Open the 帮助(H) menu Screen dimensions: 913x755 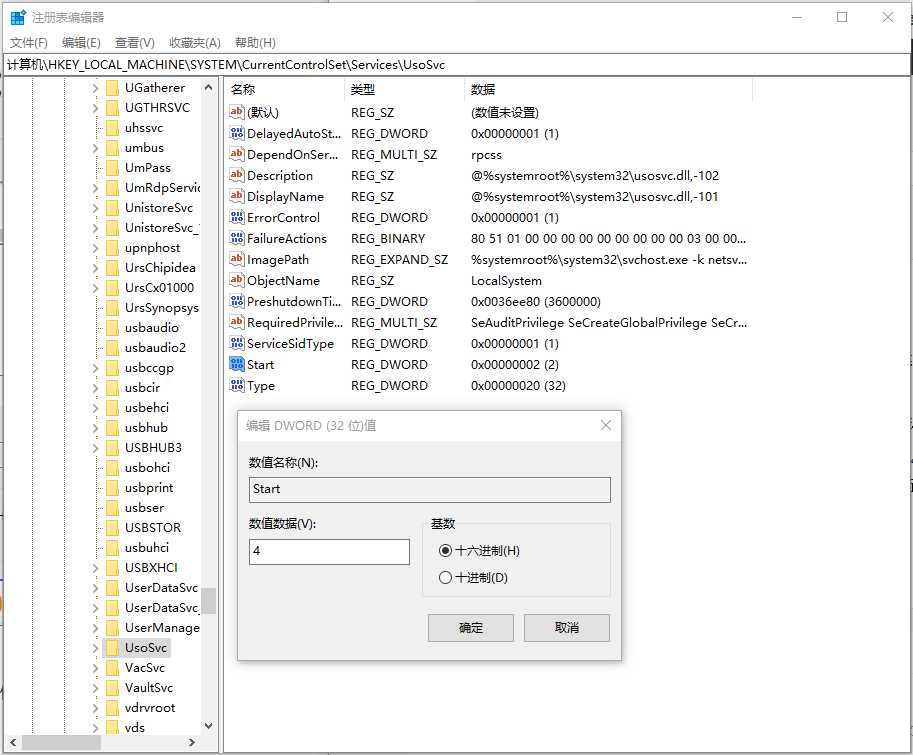(255, 42)
